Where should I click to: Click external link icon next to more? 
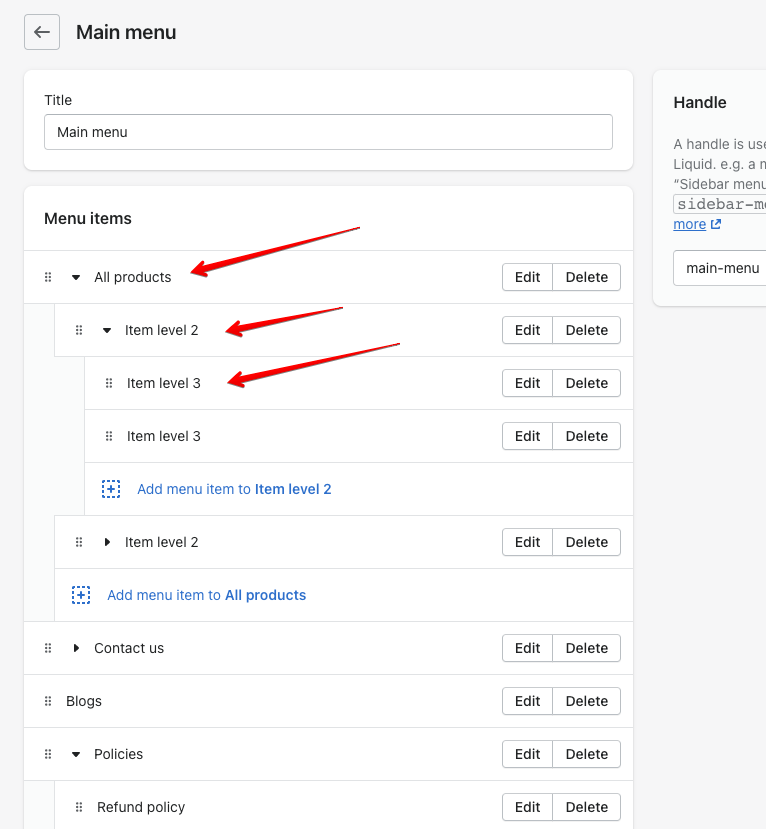pyautogui.click(x=716, y=224)
